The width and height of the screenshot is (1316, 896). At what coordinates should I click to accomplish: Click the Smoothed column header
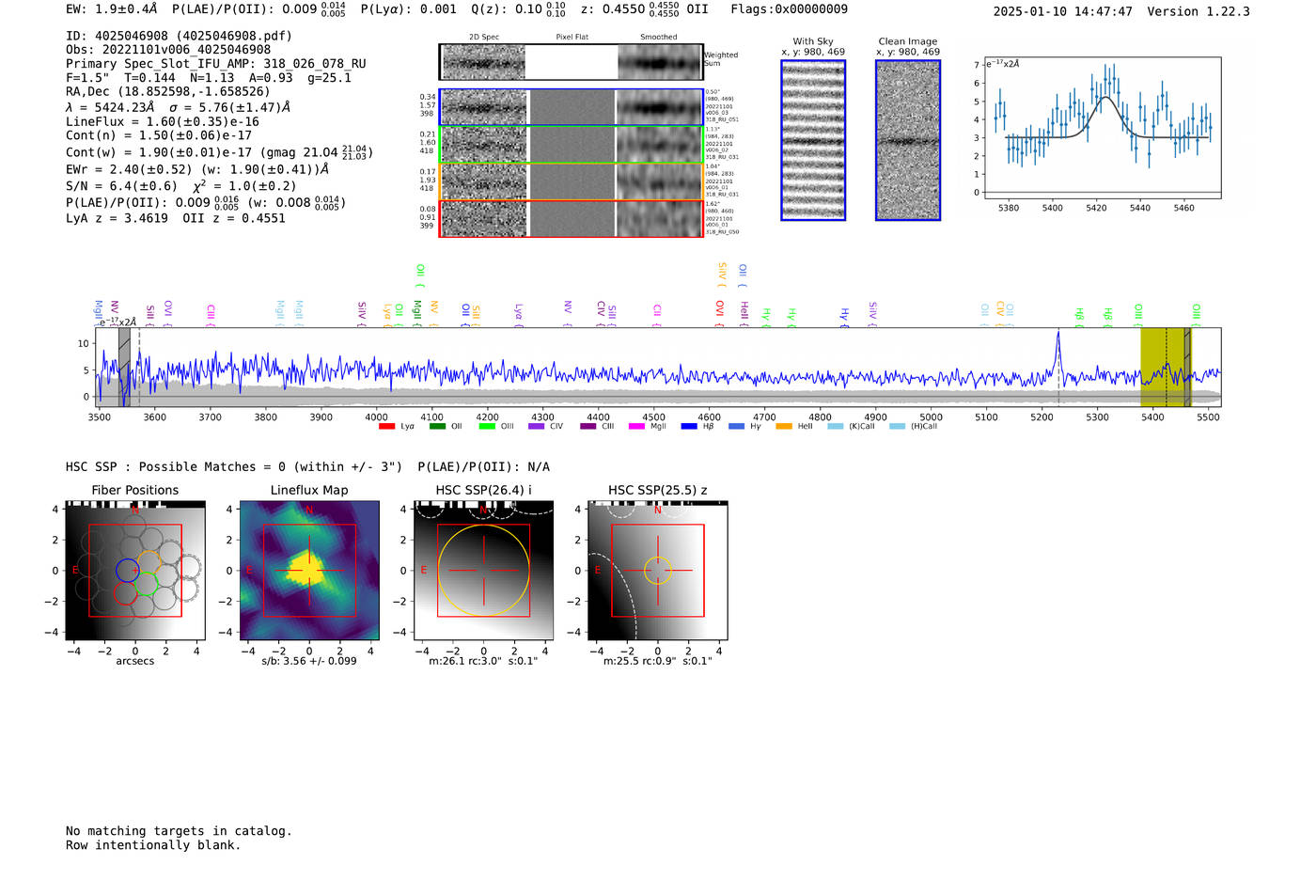[658, 37]
